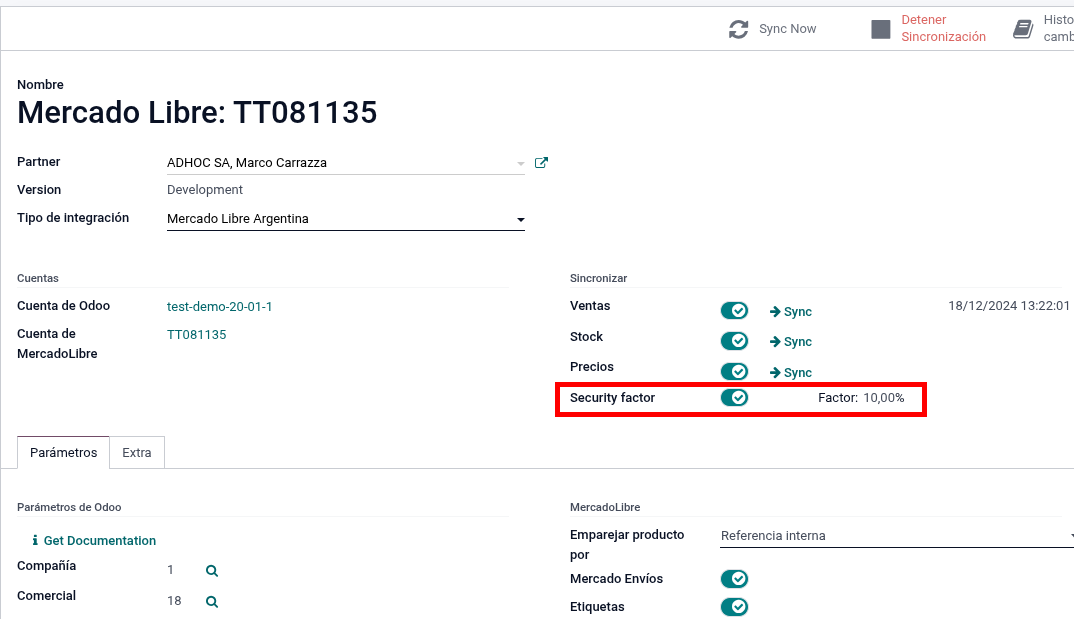Disable the Security factor switch
Viewport: 1074px width, 619px height.
(x=734, y=398)
